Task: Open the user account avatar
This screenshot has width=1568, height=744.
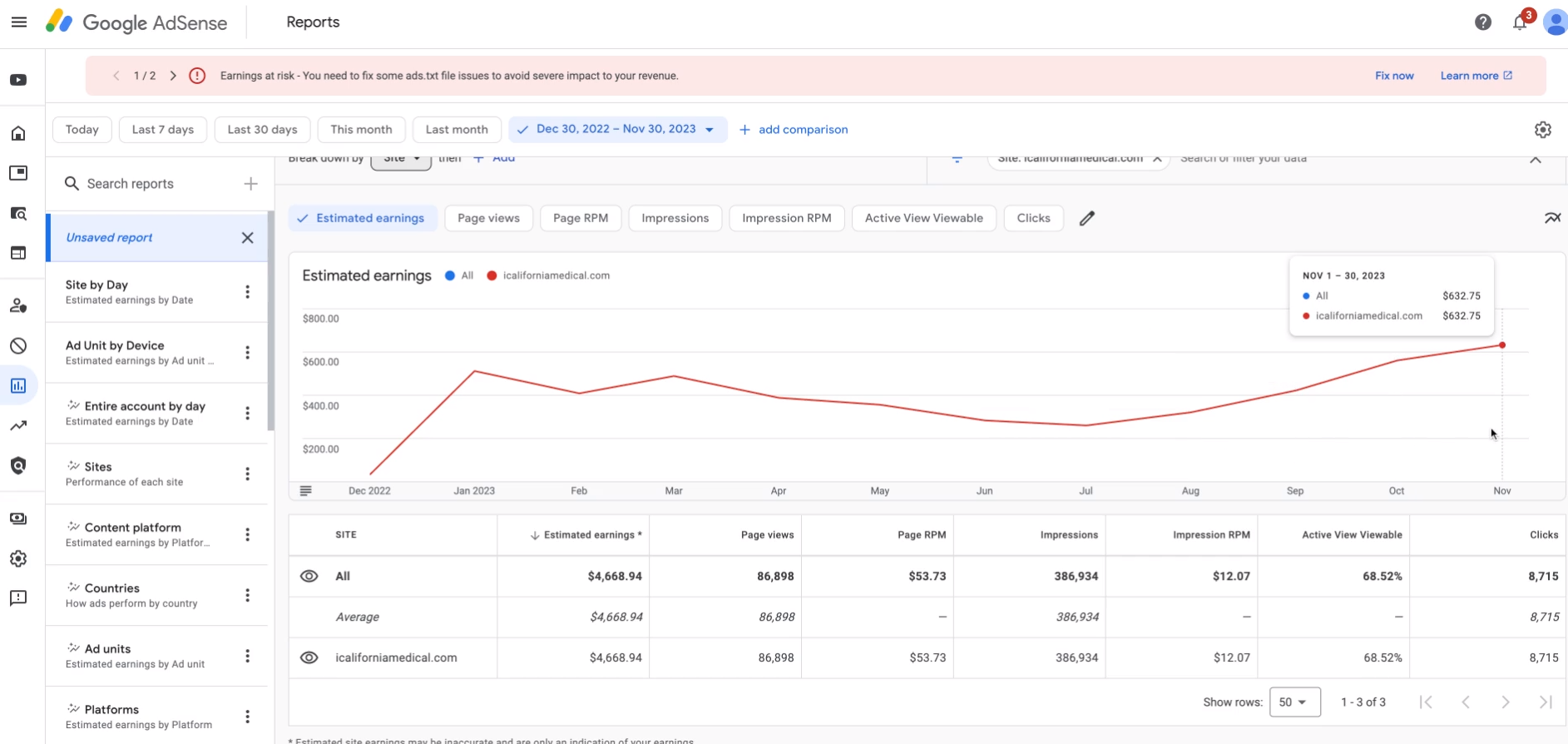Action: tap(1555, 22)
